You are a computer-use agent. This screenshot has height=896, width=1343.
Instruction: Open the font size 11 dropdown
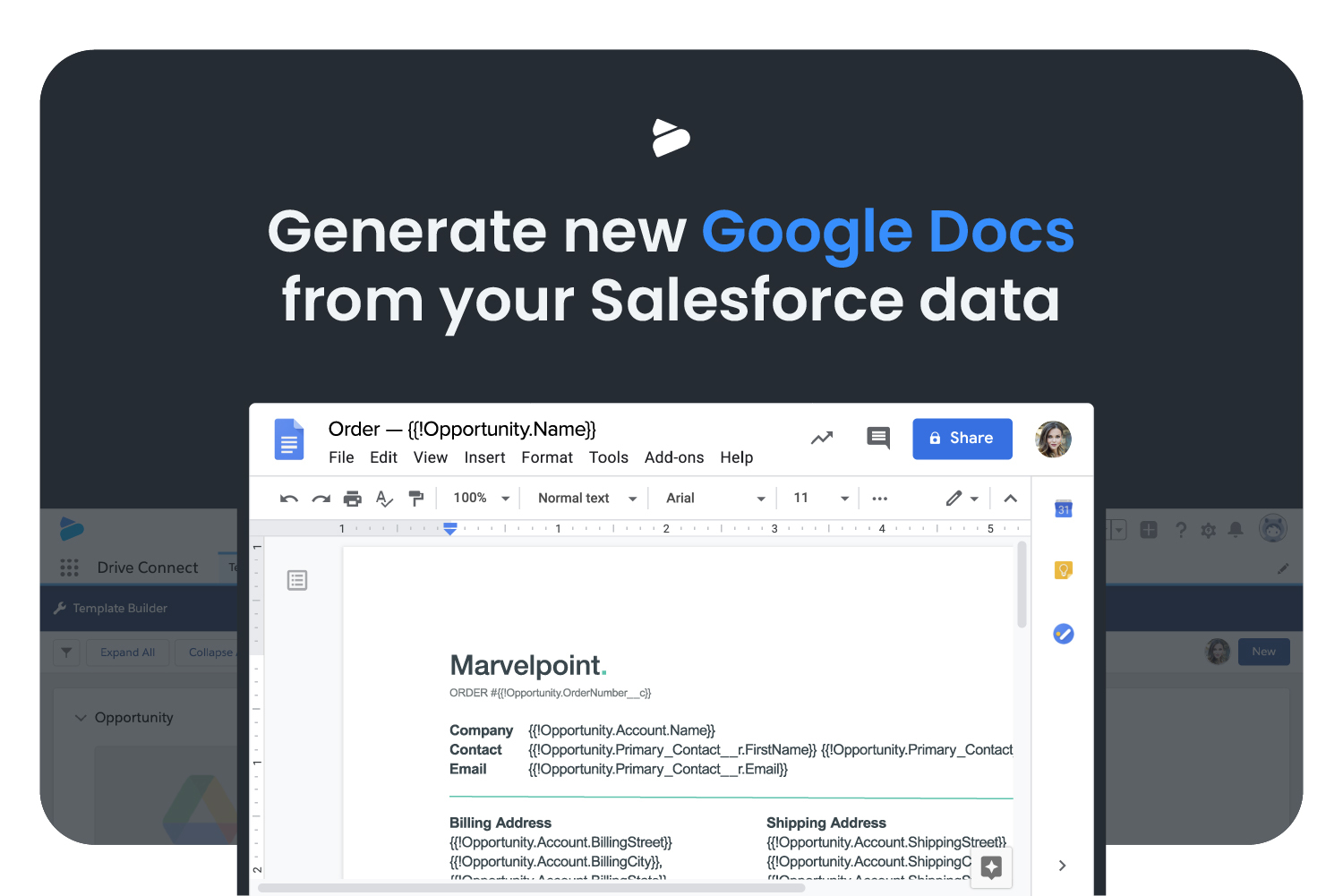click(820, 499)
